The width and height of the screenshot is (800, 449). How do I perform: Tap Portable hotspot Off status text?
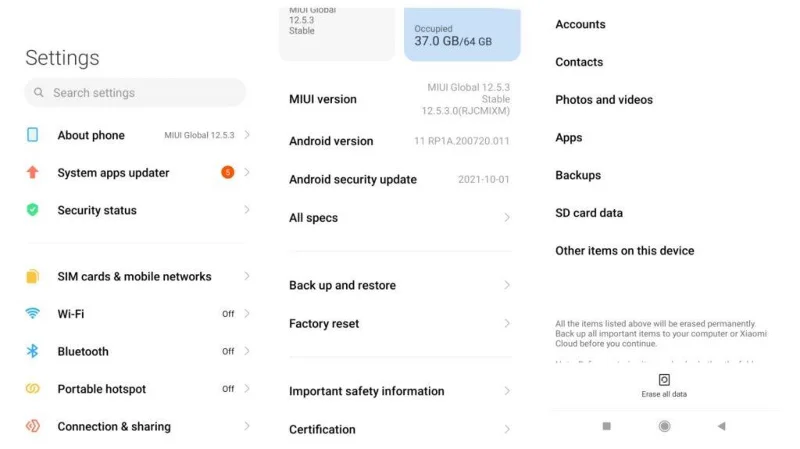tap(228, 389)
